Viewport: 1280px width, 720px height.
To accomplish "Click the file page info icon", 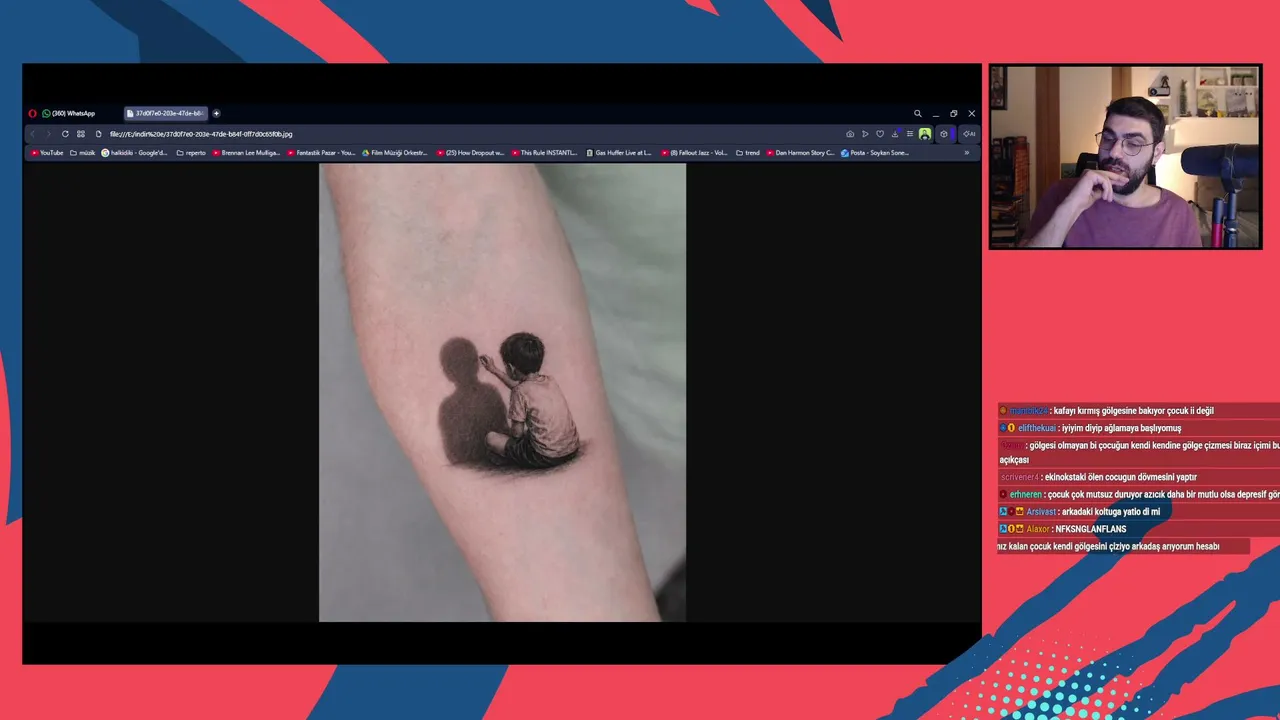I will tap(99, 134).
